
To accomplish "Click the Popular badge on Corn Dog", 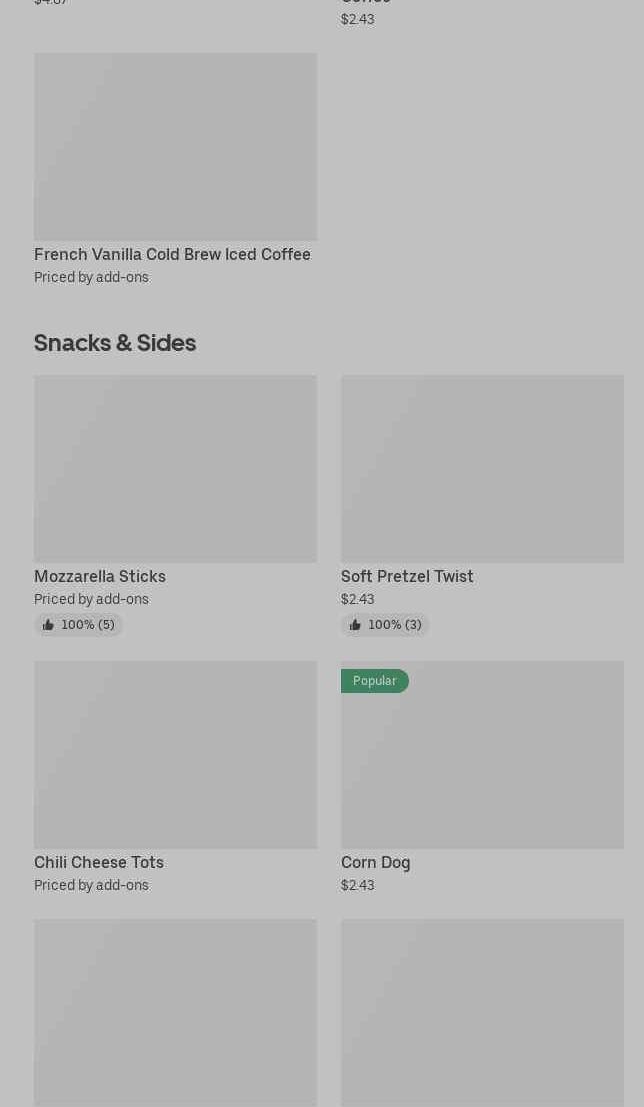I will coord(375,681).
